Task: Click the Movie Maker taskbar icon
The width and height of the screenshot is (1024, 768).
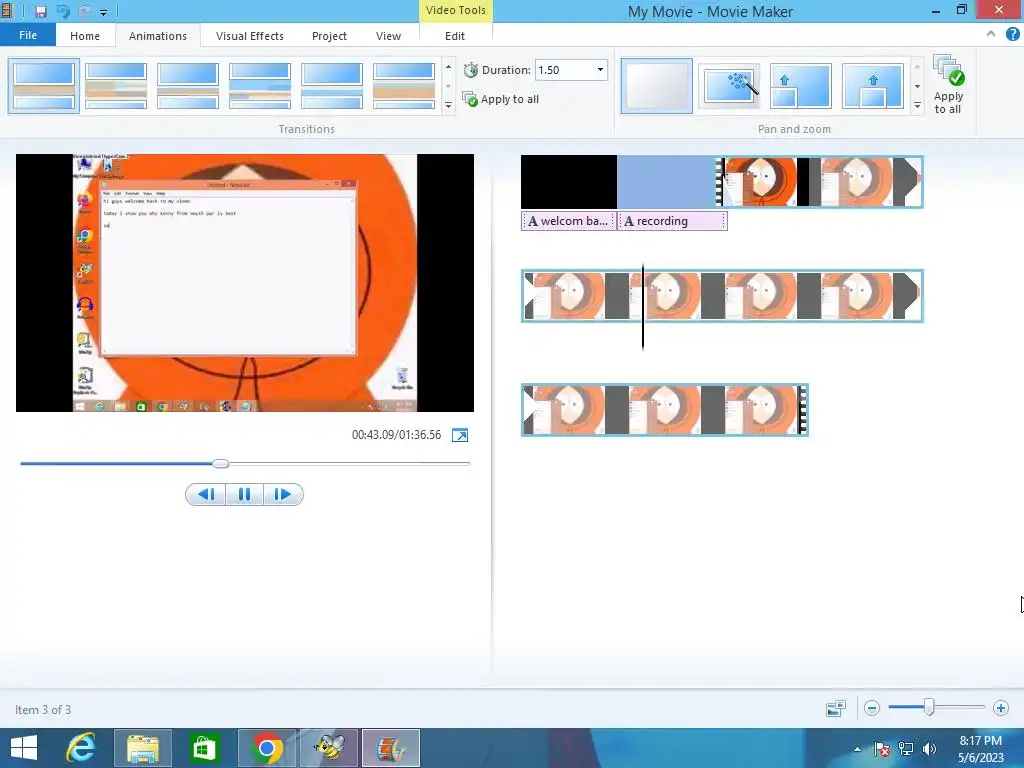Action: point(391,748)
